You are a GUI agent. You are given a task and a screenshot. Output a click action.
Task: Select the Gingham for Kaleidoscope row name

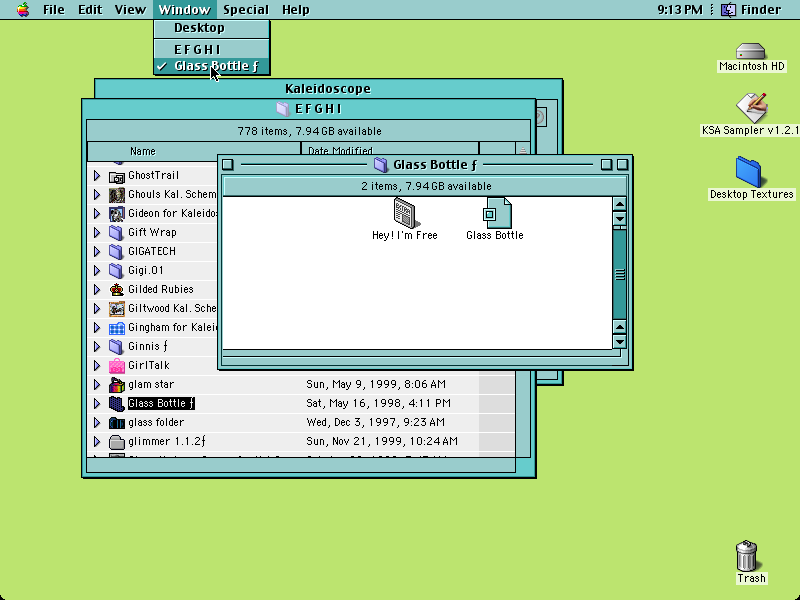click(172, 328)
